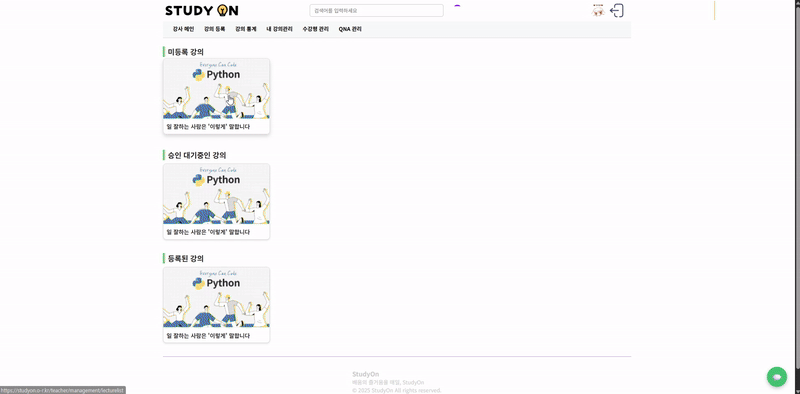Screen dimensions: 800x394
Task: Click the footer copyright text
Action: click(x=396, y=390)
